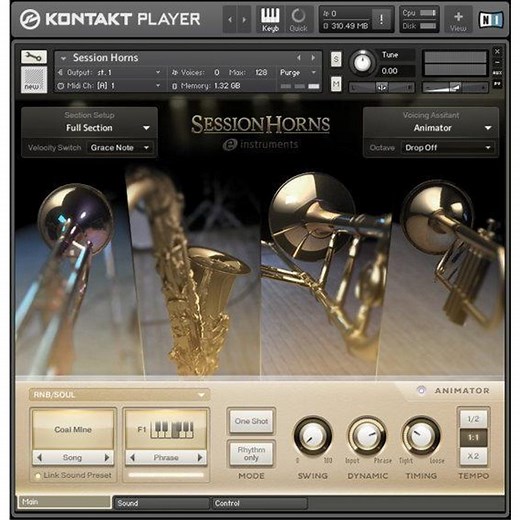Open the Quick load browser
The width and height of the screenshot is (520, 520).
click(298, 19)
